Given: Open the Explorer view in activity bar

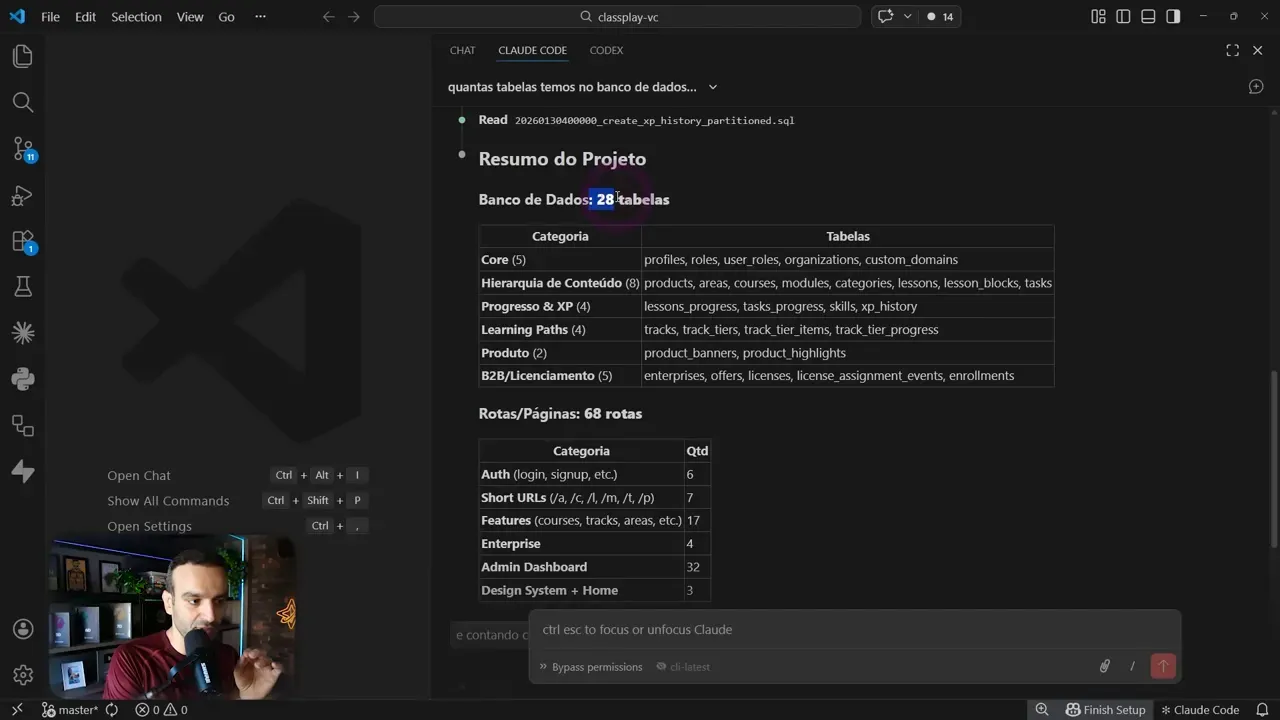Looking at the screenshot, I should pyautogui.click(x=22, y=56).
